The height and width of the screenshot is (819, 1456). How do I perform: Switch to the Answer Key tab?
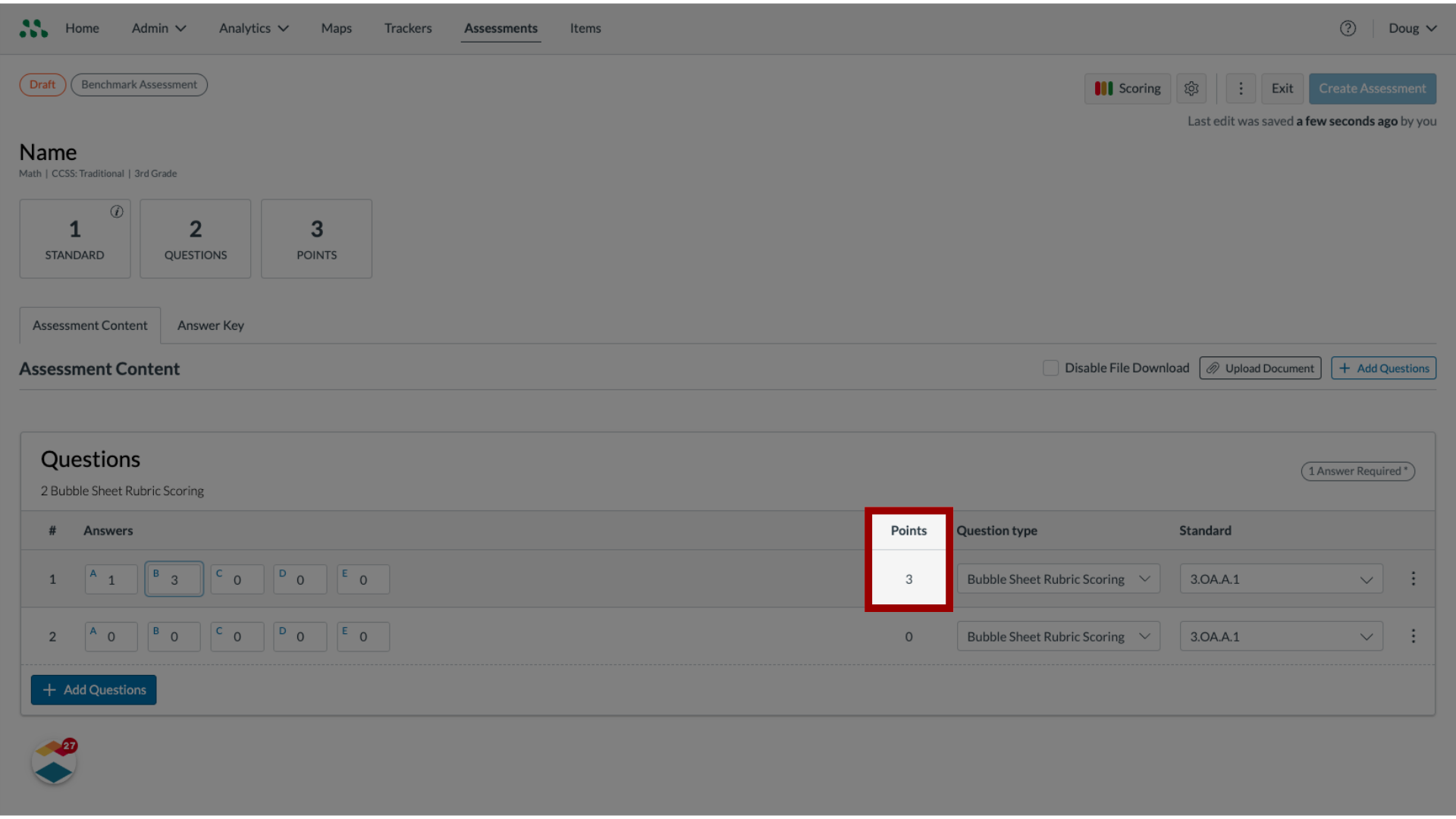click(x=210, y=324)
